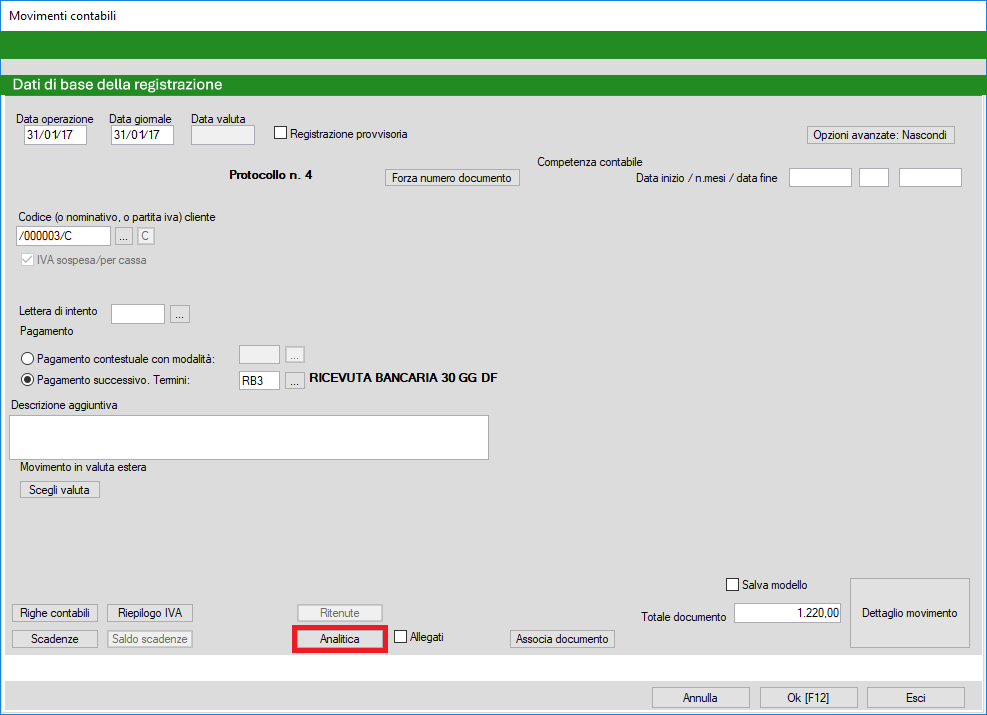The image size is (987, 715).
Task: Click the Esci button
Action: [916, 697]
